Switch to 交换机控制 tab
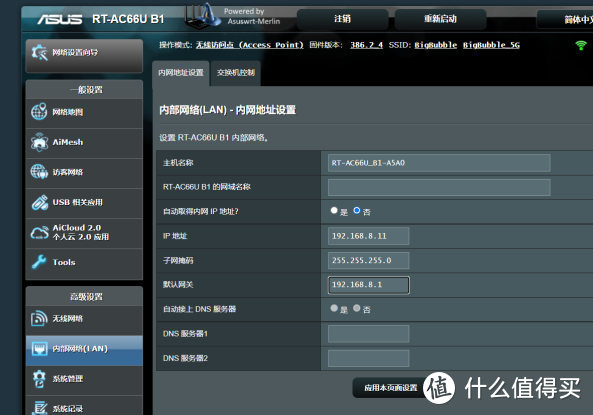This screenshot has height=415, width=593. (x=236, y=73)
